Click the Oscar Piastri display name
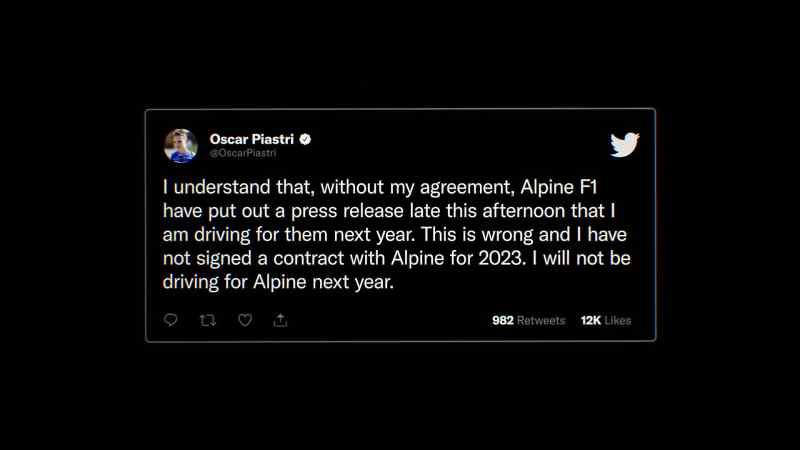 tap(252, 139)
